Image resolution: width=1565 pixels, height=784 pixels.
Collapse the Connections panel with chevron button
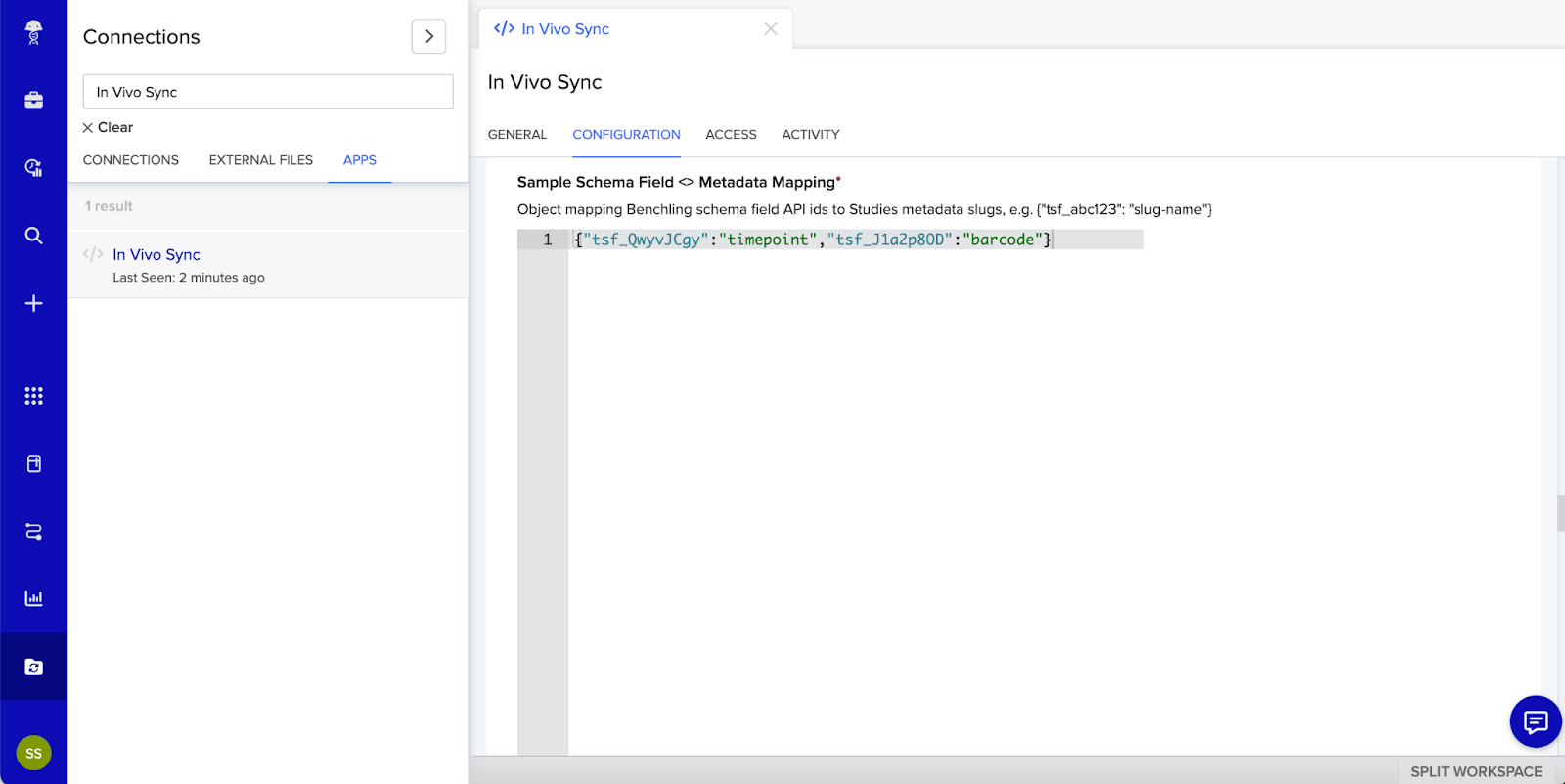pyautogui.click(x=428, y=37)
